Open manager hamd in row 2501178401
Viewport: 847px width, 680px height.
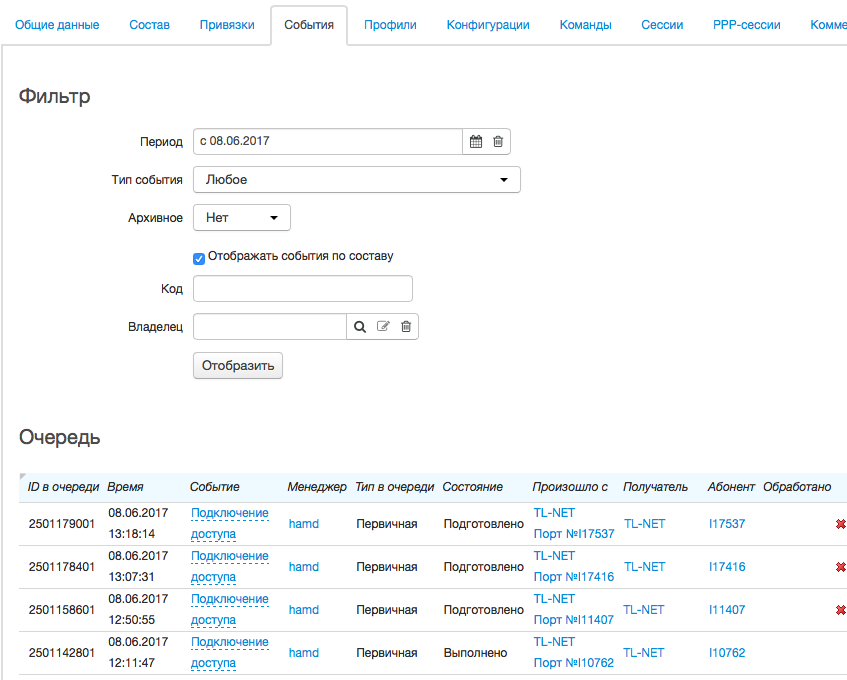[304, 567]
